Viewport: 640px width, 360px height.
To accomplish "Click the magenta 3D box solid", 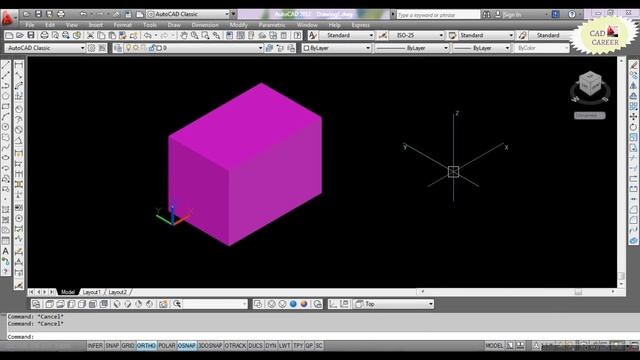I will click(245, 164).
